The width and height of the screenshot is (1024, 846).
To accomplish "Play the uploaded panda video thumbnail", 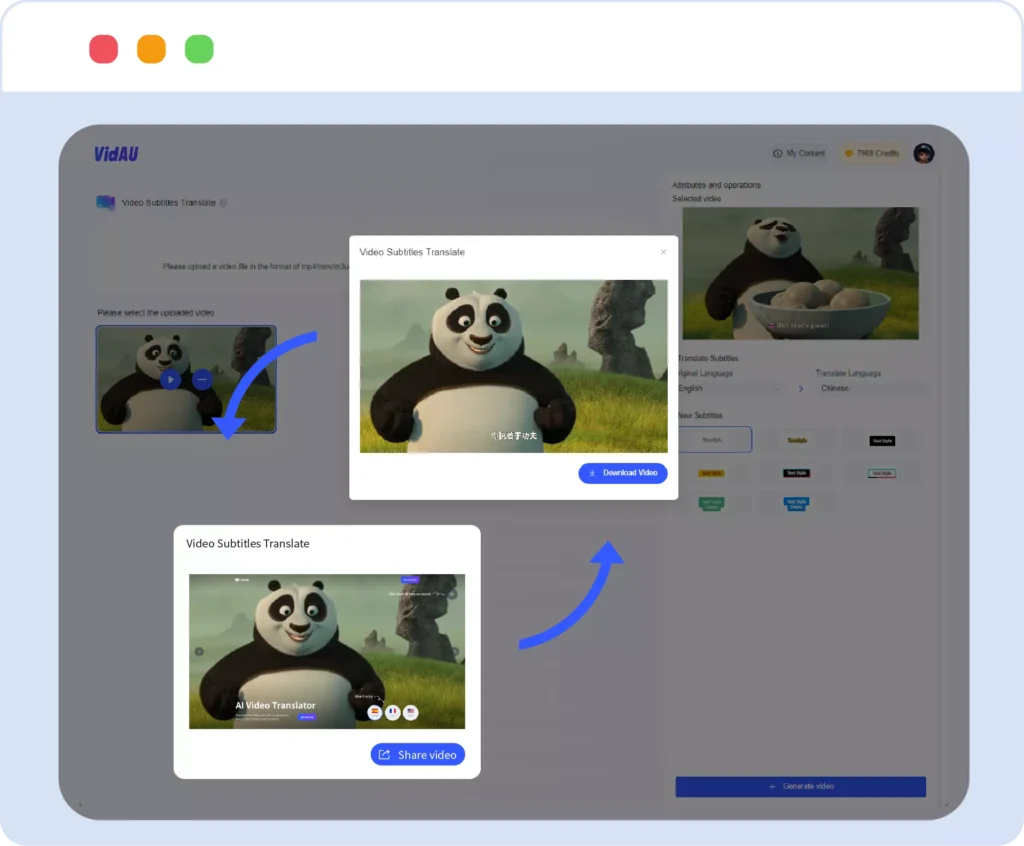I will [x=170, y=379].
